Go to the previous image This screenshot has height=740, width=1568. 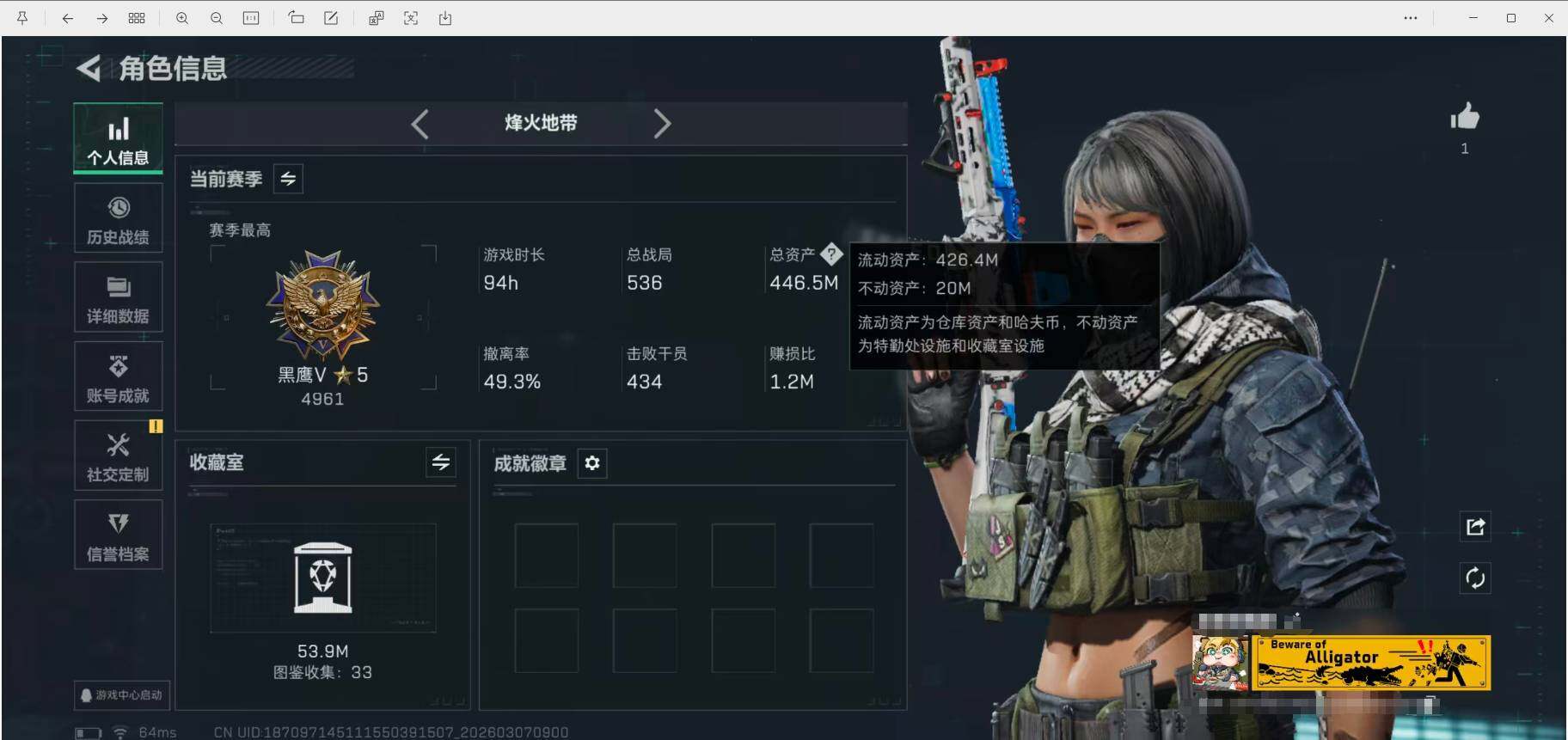click(x=67, y=18)
